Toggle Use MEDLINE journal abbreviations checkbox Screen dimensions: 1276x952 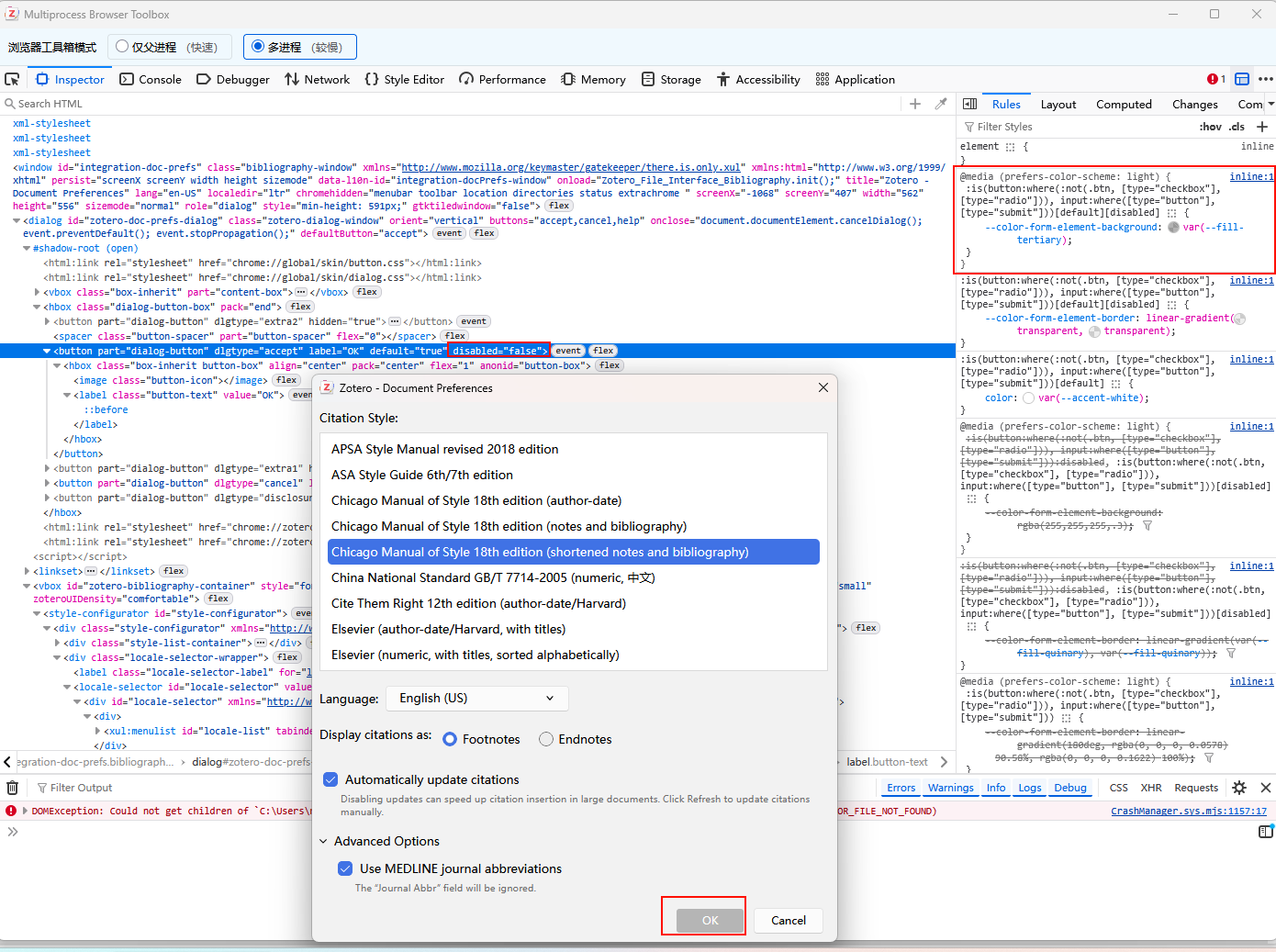345,868
